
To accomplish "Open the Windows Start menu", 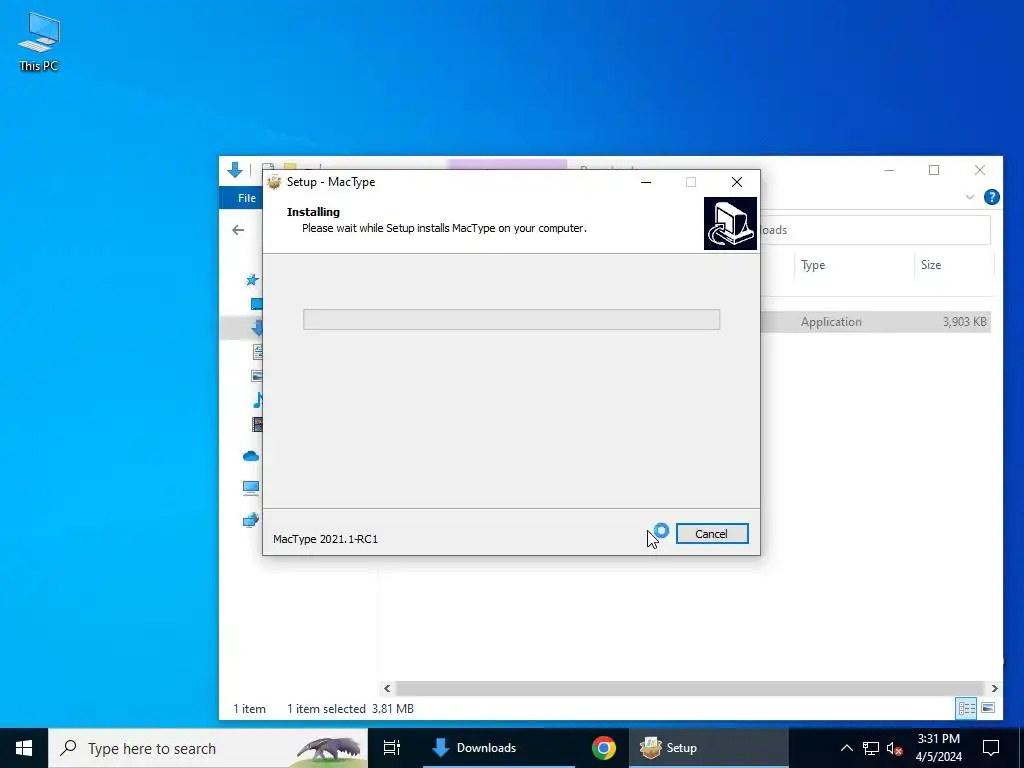I will pyautogui.click(x=24, y=748).
